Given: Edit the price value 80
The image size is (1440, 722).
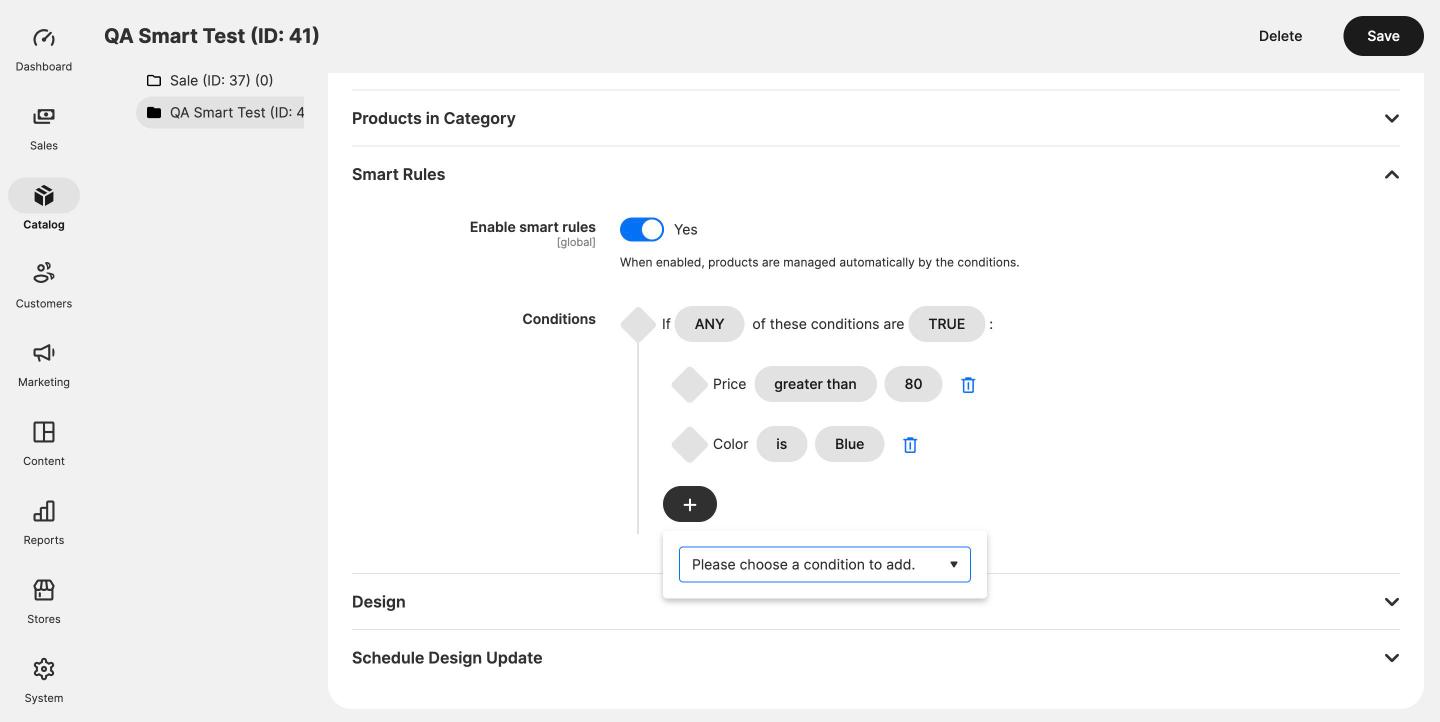Looking at the screenshot, I should (913, 384).
